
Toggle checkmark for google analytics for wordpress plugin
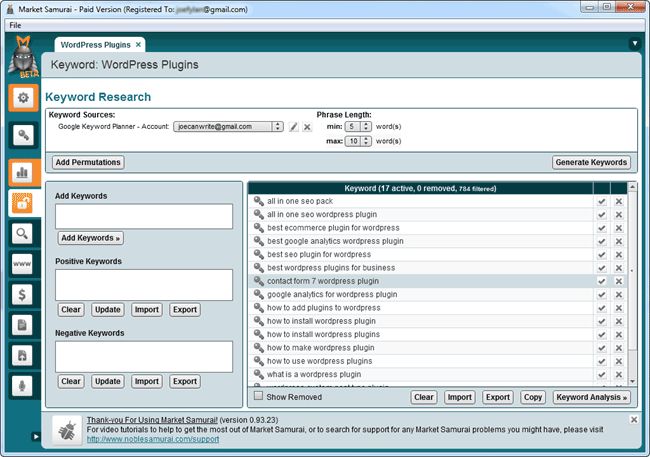click(601, 294)
